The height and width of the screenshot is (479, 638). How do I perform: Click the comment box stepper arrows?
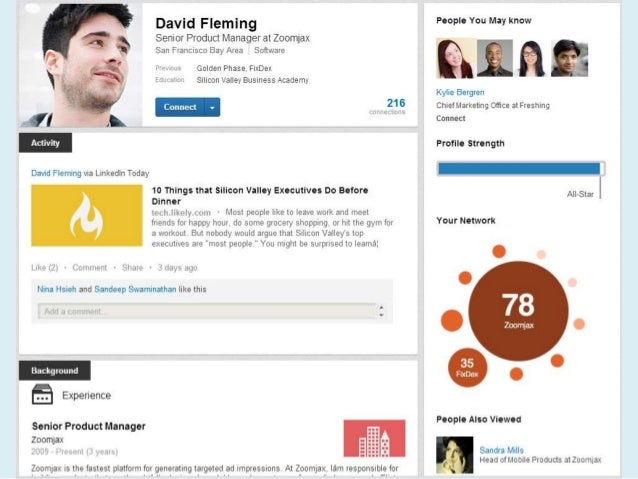381,311
